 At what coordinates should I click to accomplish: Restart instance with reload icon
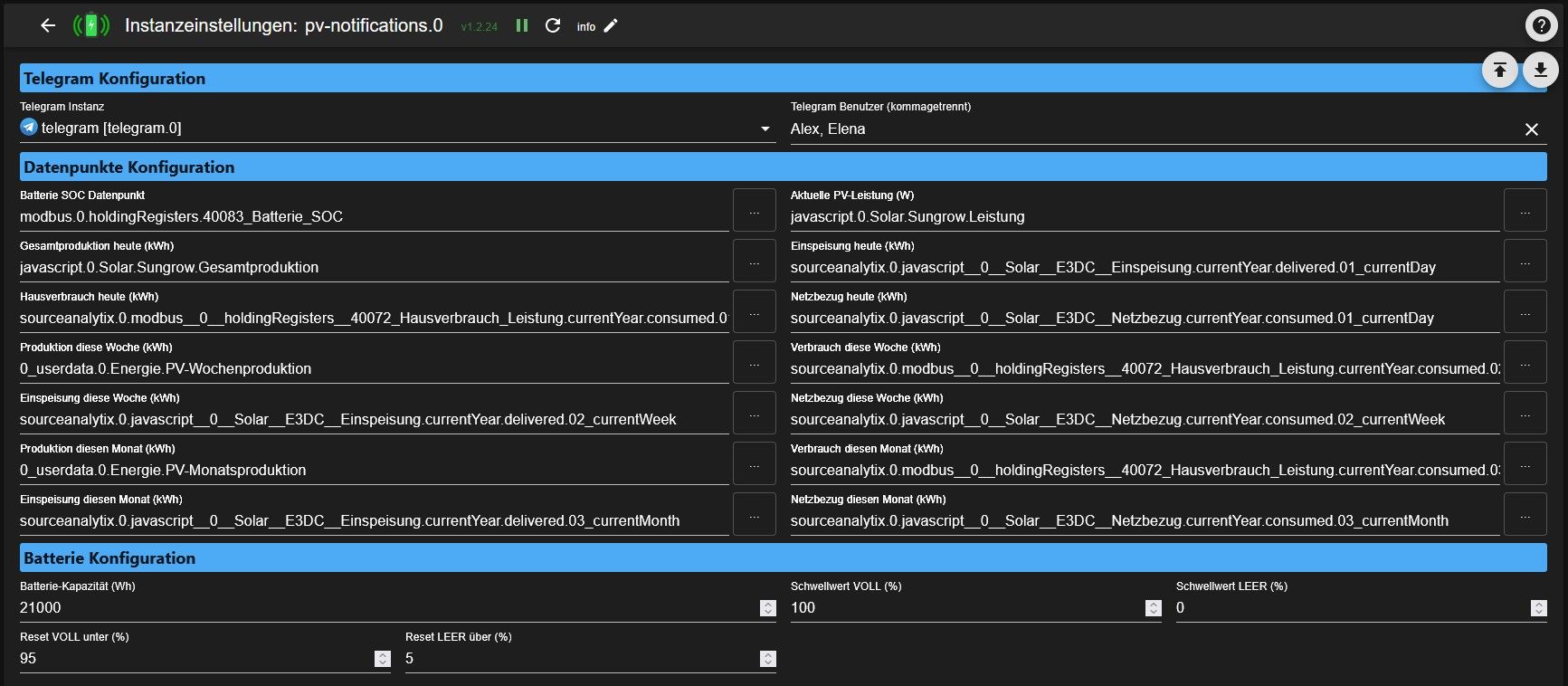pyautogui.click(x=553, y=26)
